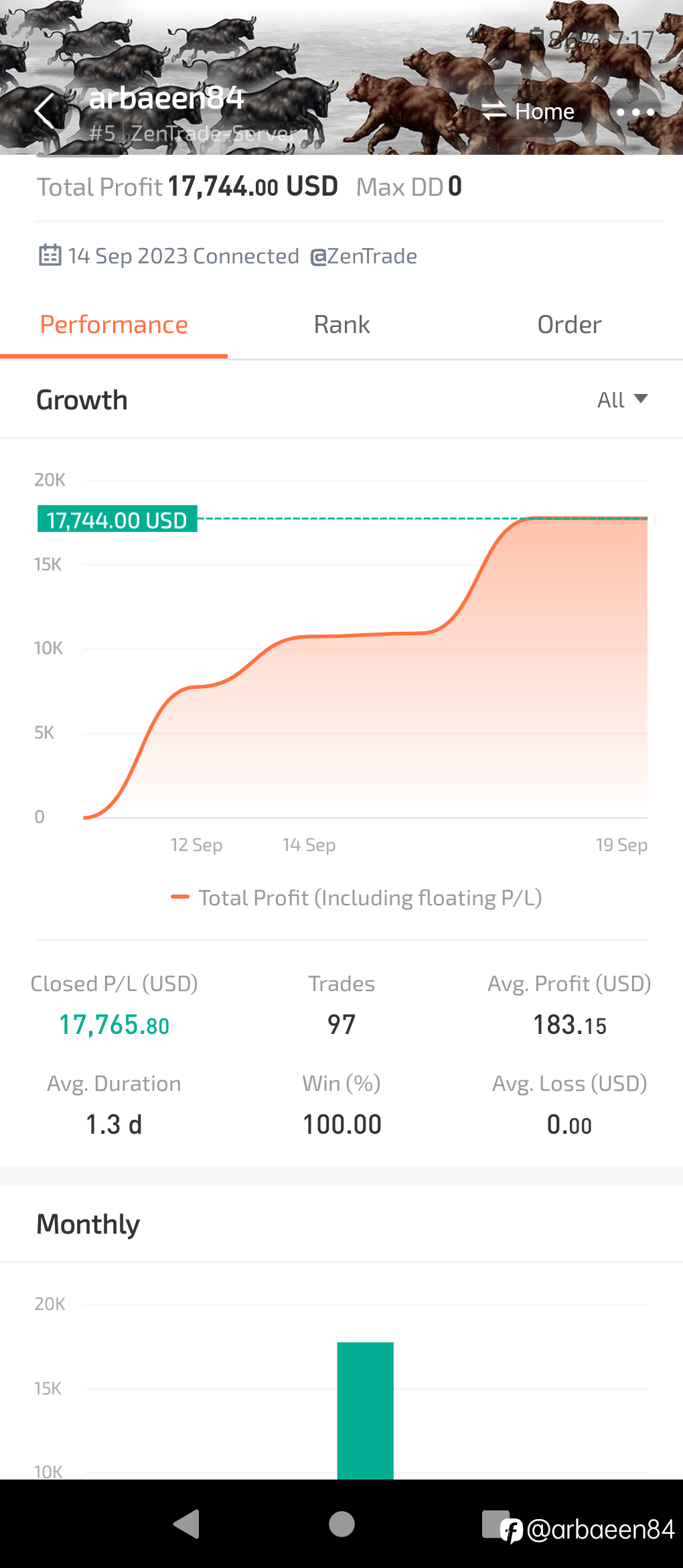Tap the Facebook icon in the watermark
Image resolution: width=683 pixels, height=1568 pixels.
coord(512,1530)
